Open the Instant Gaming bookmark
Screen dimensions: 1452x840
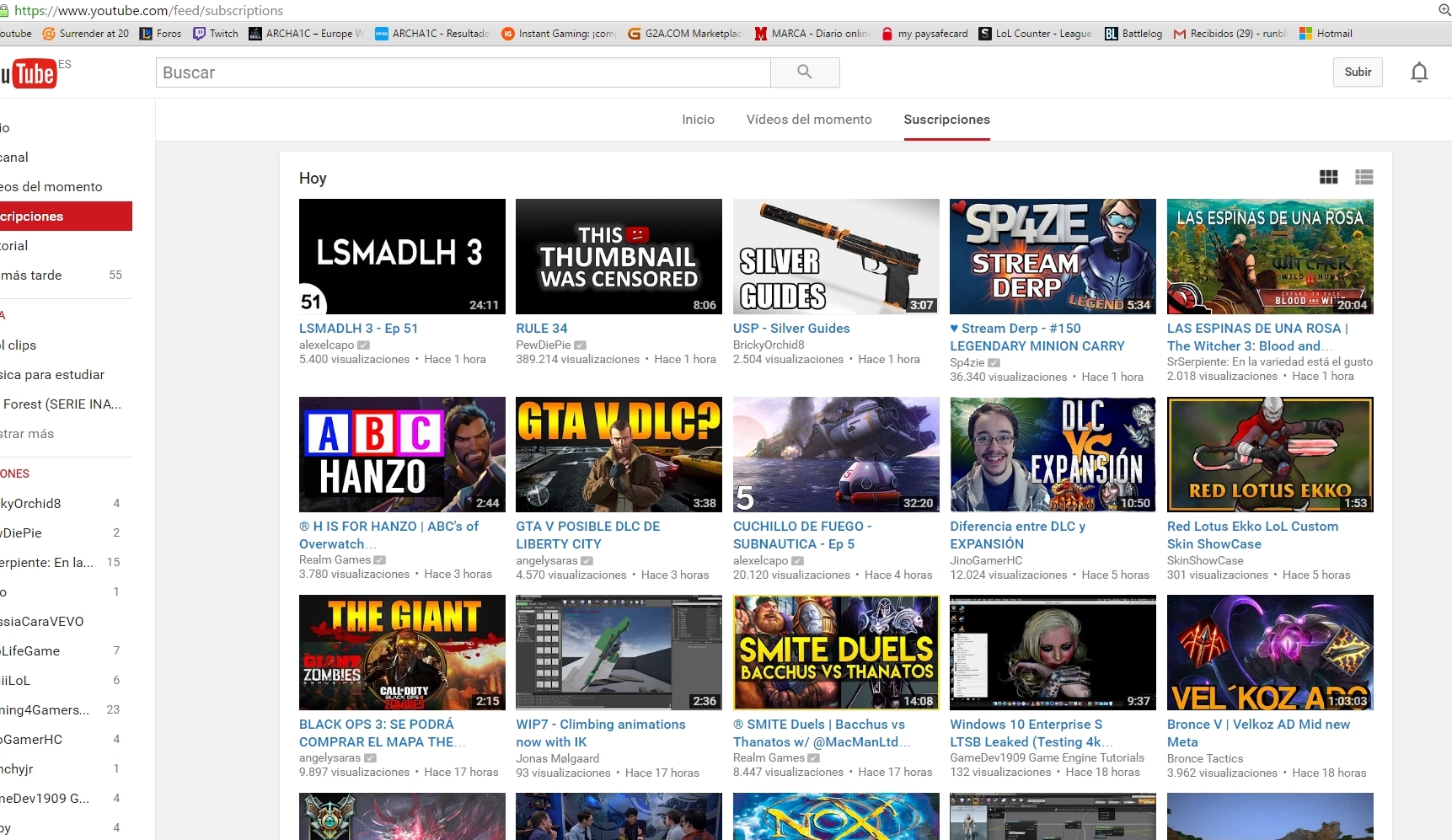click(x=559, y=34)
